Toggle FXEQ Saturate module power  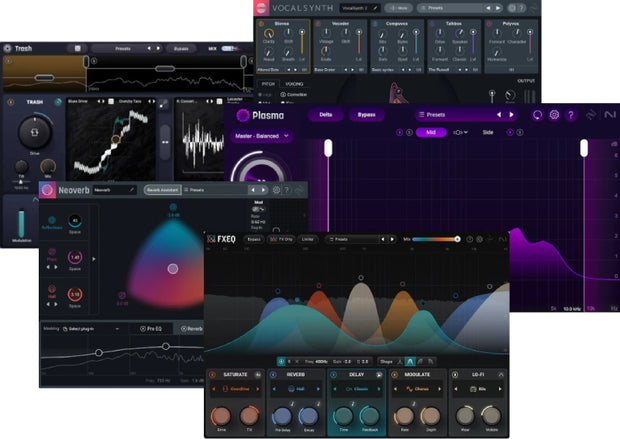pos(213,374)
